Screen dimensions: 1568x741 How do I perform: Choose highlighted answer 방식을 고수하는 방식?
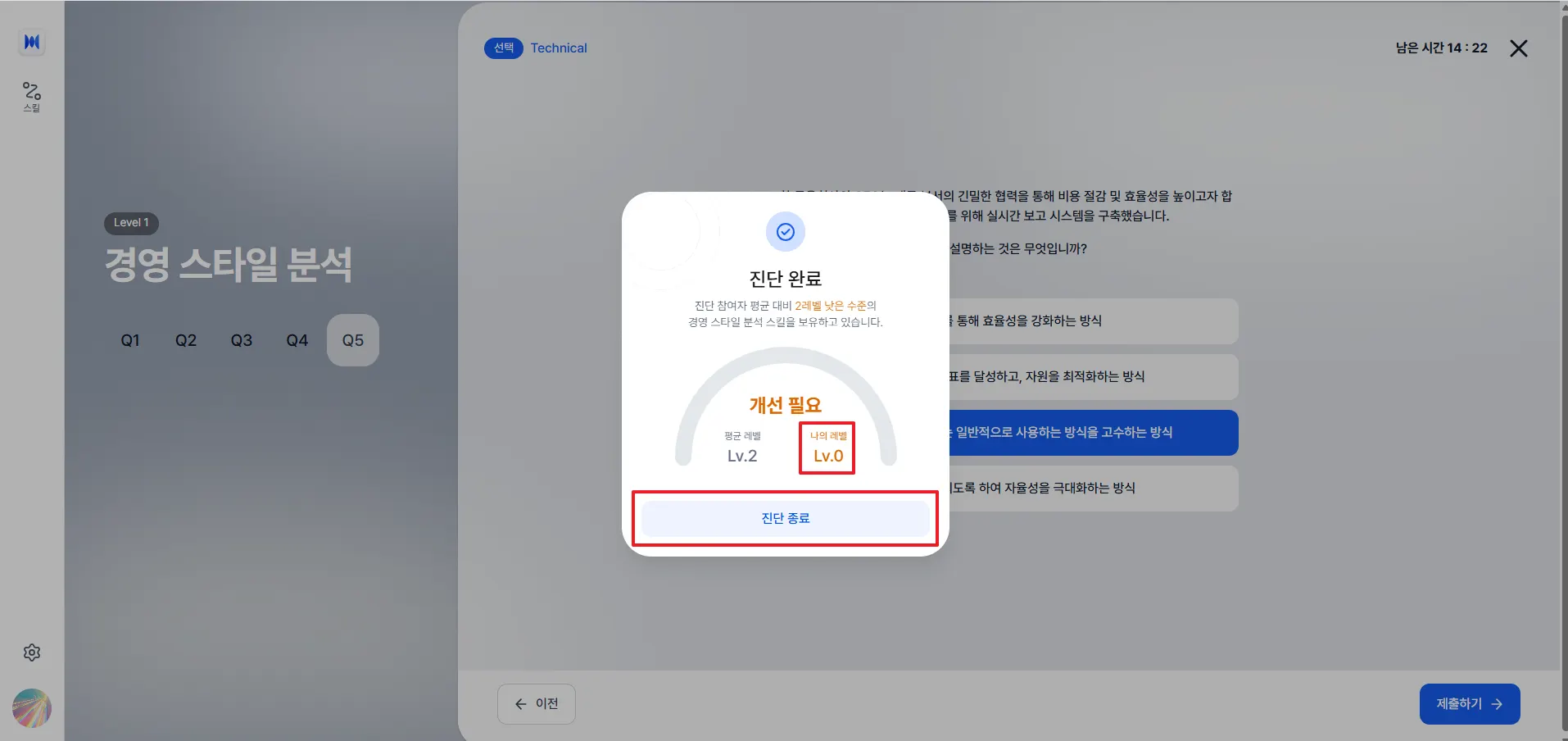1093,433
